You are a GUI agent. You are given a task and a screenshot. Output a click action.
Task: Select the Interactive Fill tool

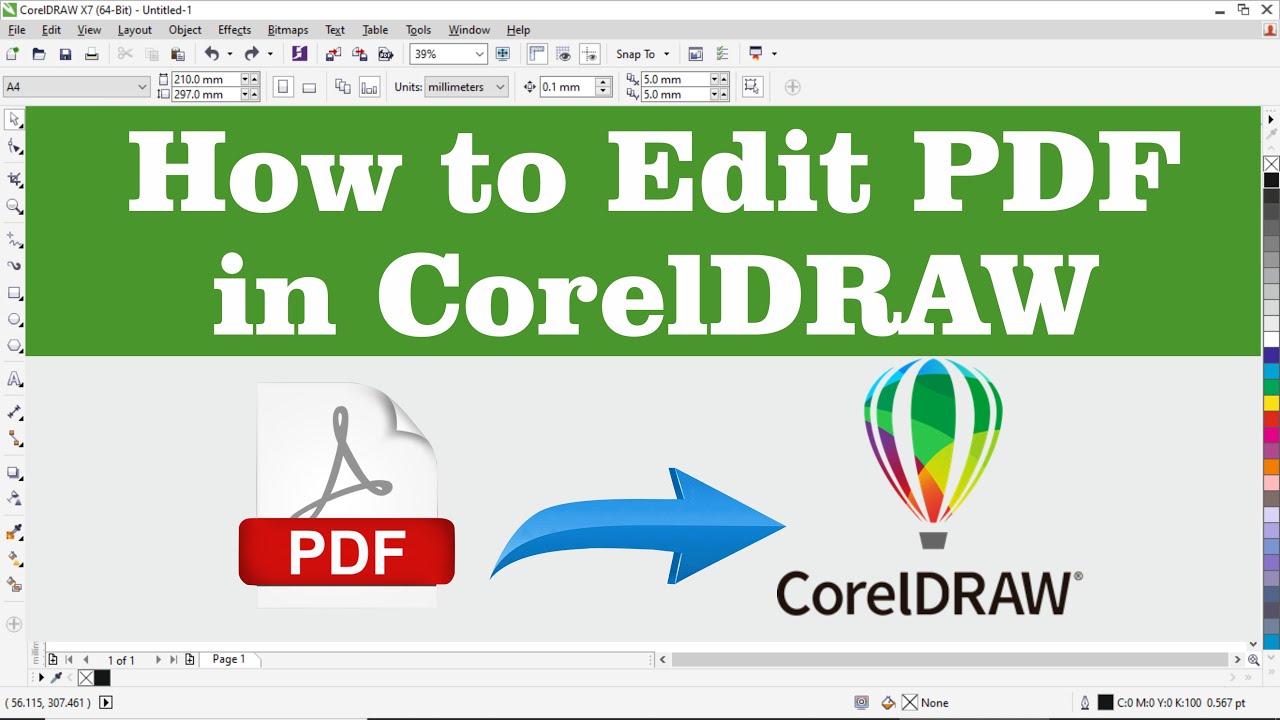[14, 558]
